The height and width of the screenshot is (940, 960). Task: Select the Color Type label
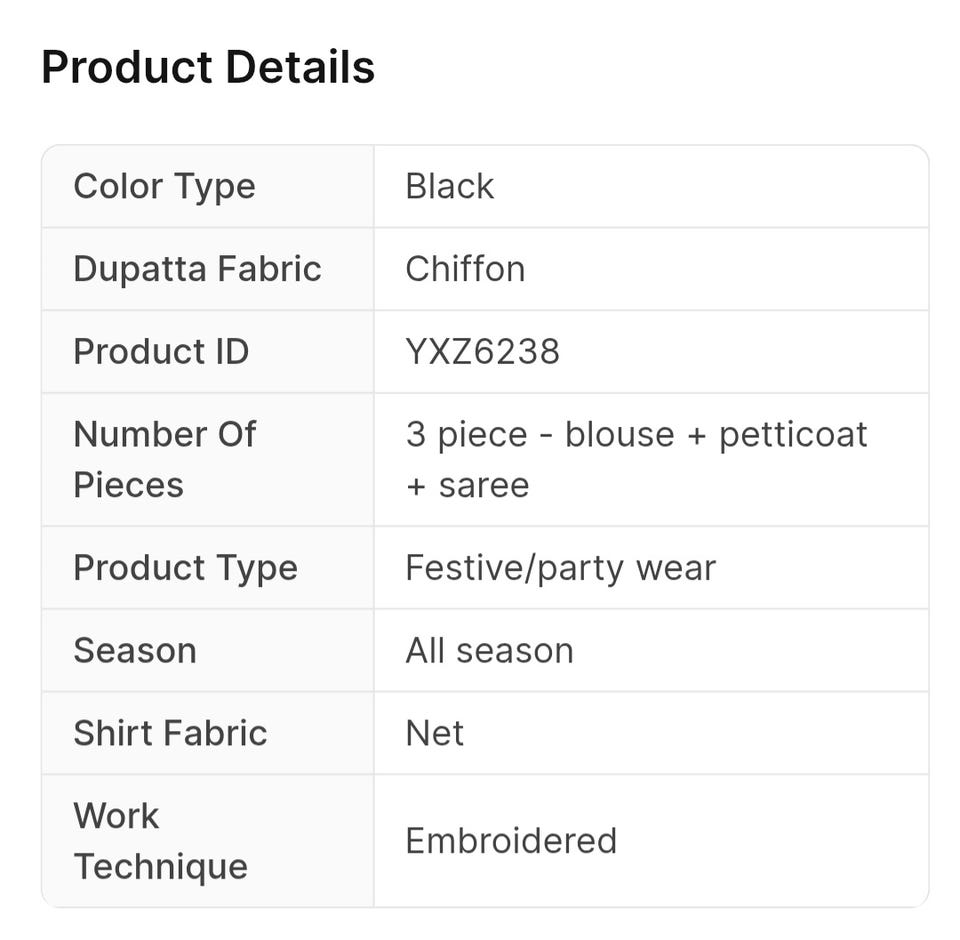[164, 187]
